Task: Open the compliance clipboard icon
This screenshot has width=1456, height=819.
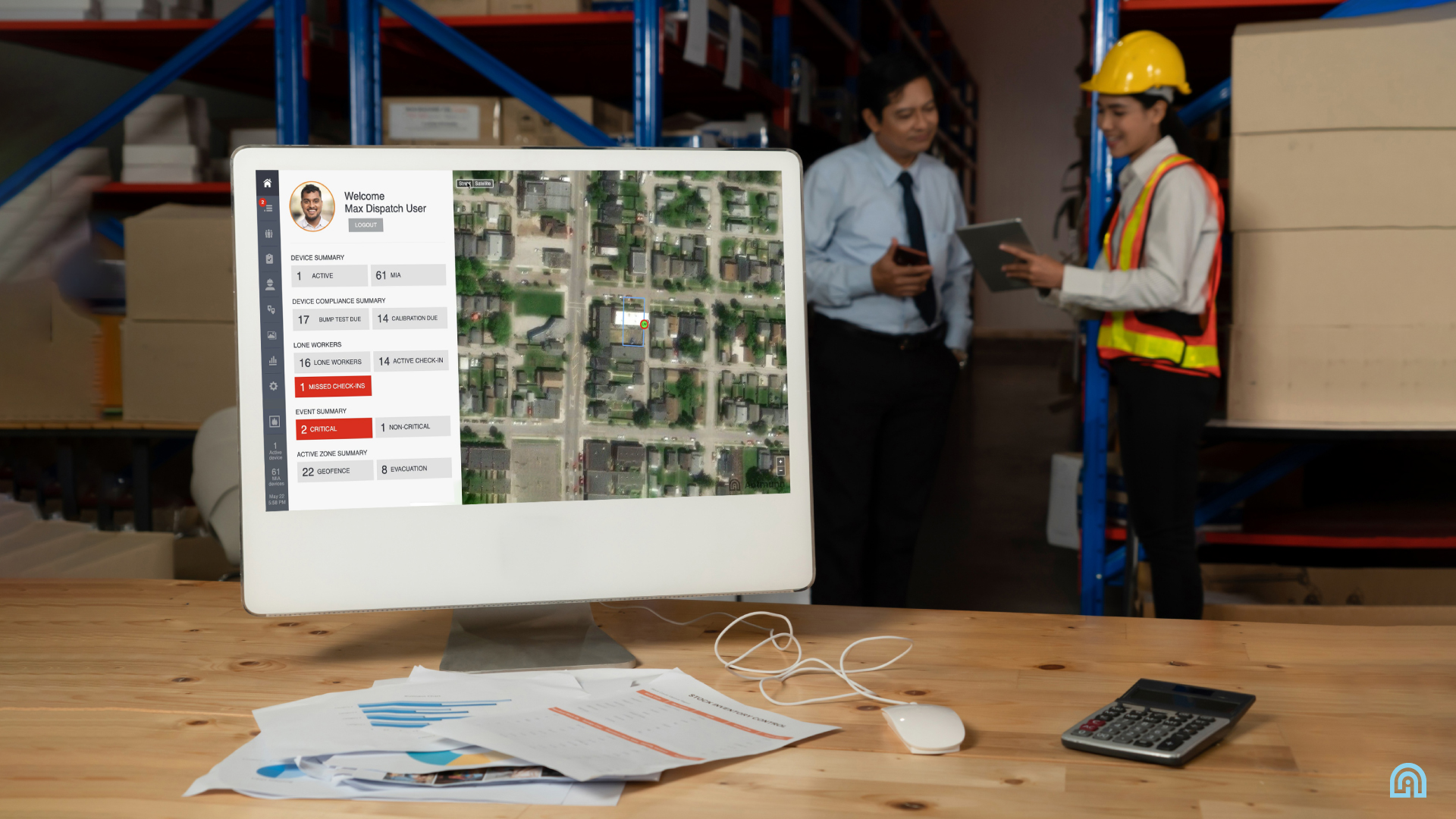Action: coord(269,259)
